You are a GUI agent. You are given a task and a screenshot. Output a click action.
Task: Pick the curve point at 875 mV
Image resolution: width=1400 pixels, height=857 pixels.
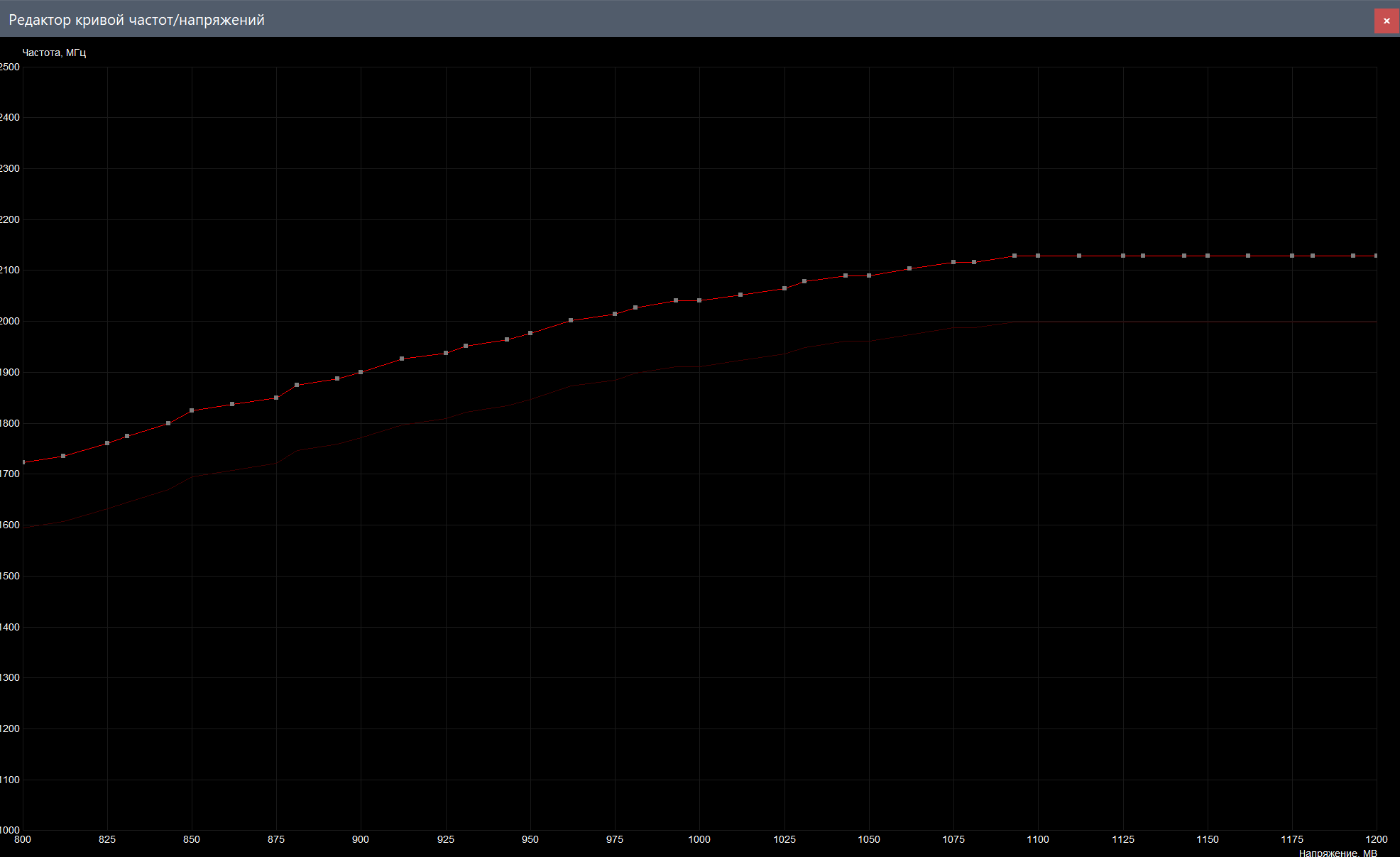(276, 398)
